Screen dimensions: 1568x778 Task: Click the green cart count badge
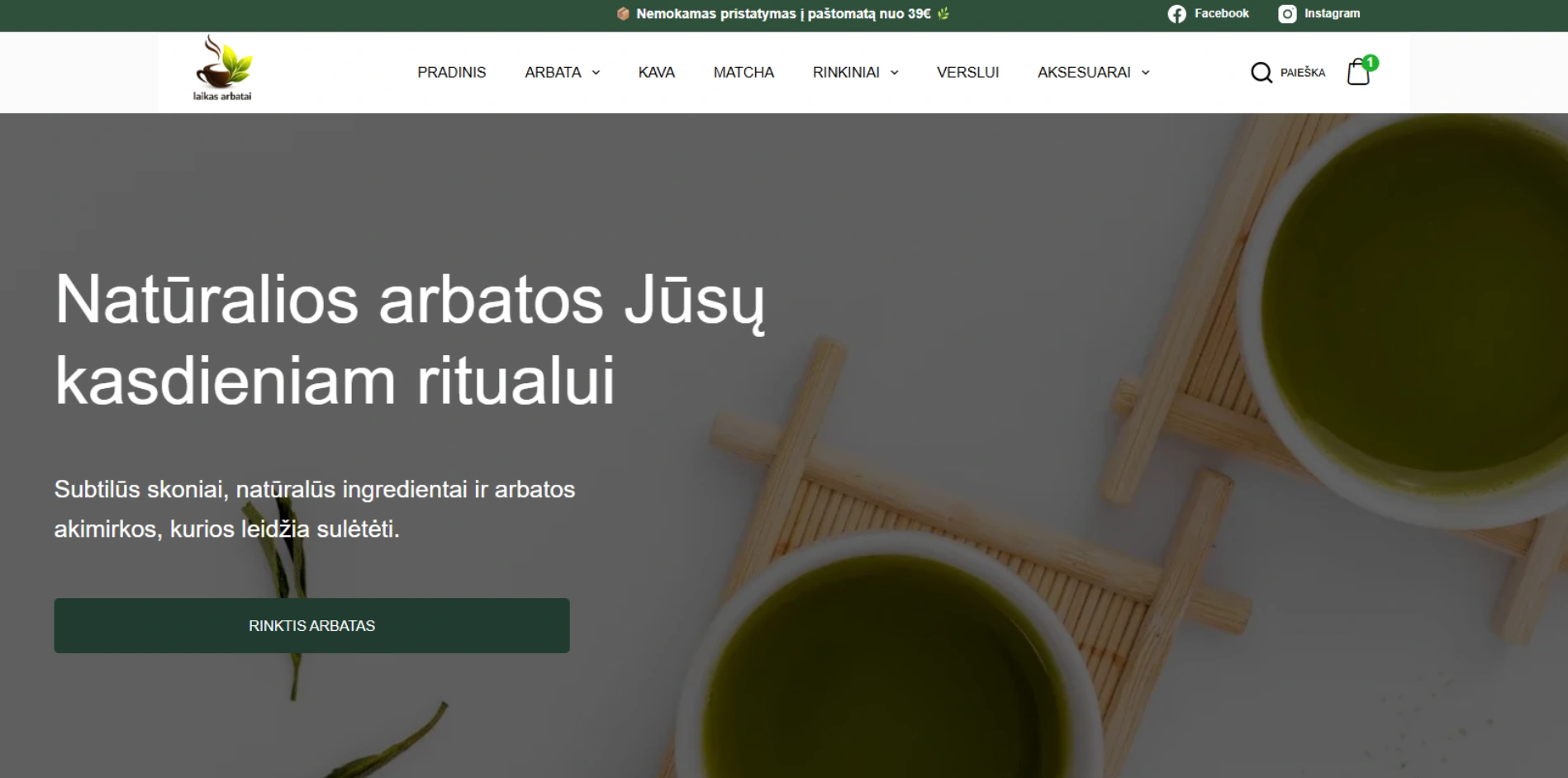click(x=1371, y=62)
